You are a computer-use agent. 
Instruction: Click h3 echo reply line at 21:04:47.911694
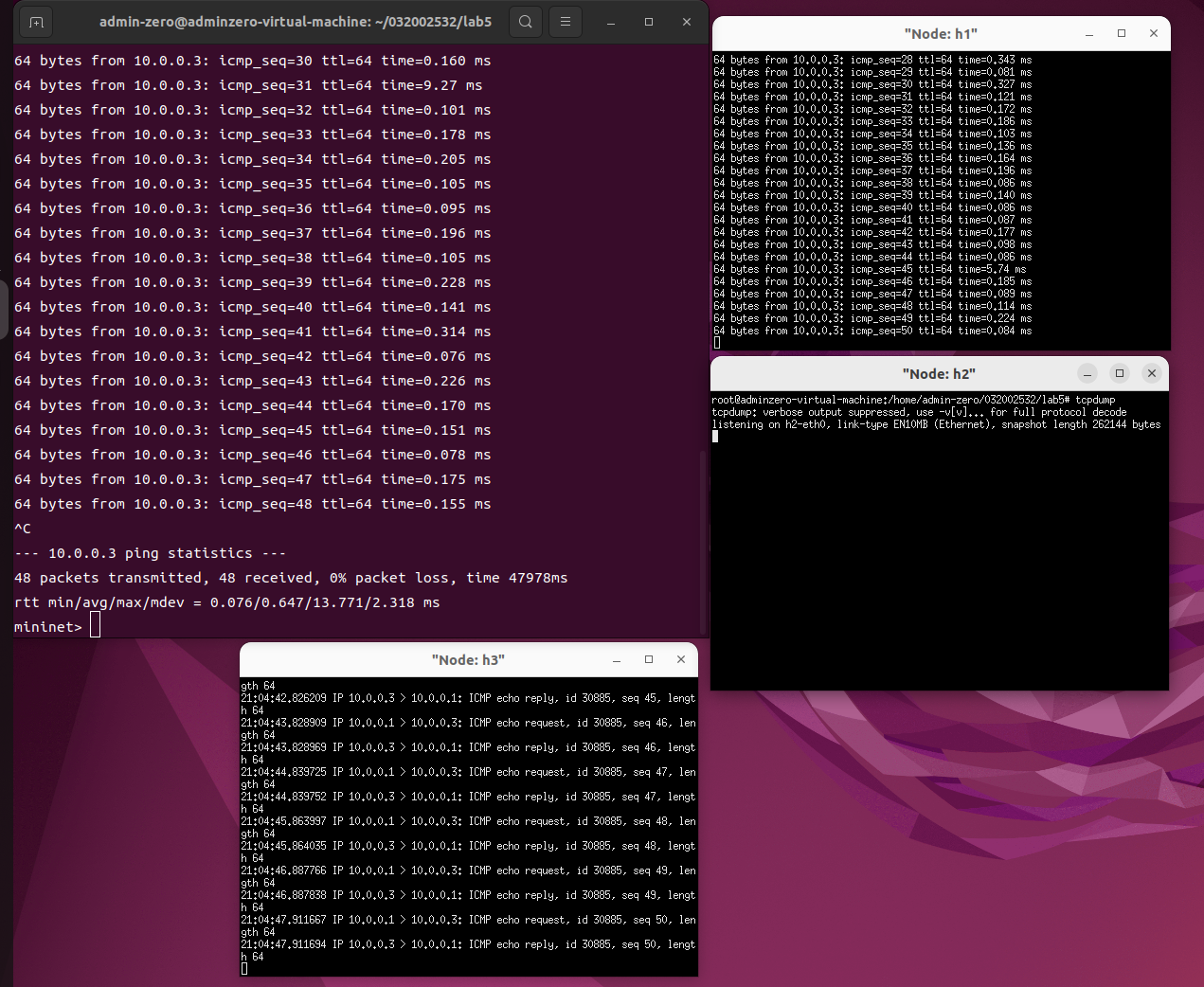click(x=468, y=944)
